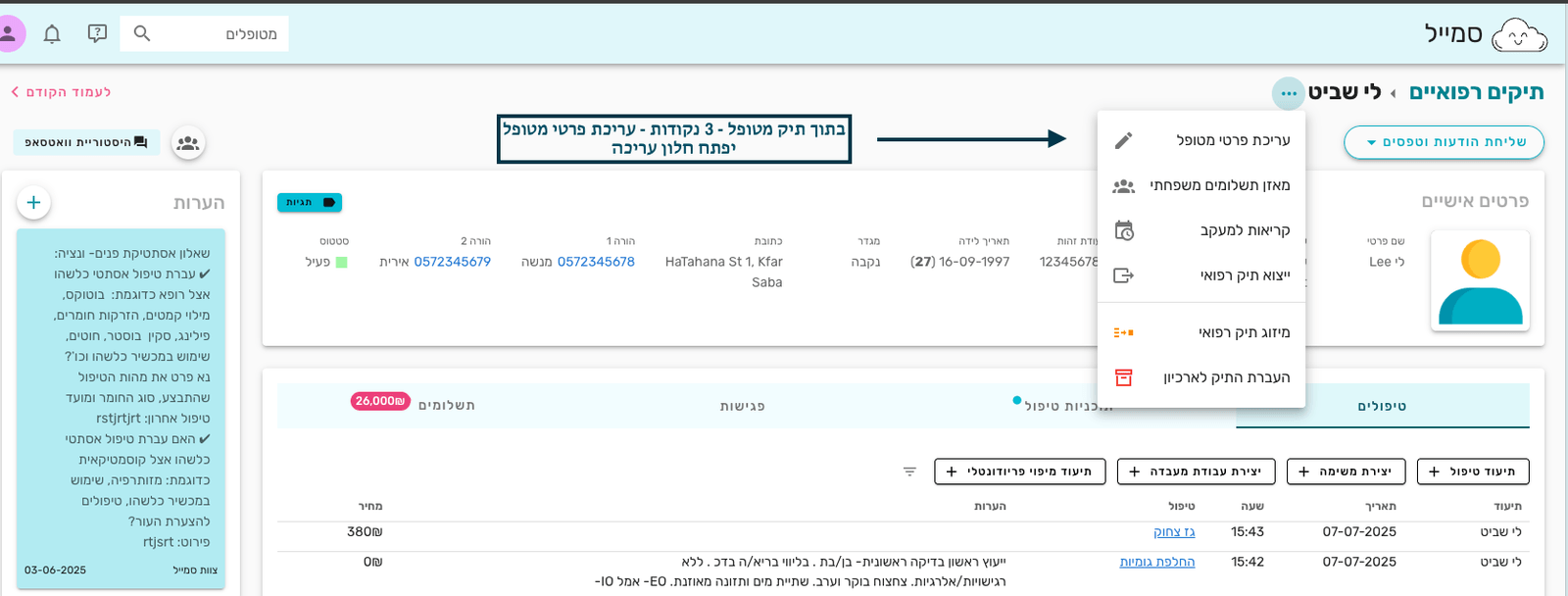The image size is (1568, 596).
Task: Select קריאה למעקב menu entry
Action: (1201, 230)
